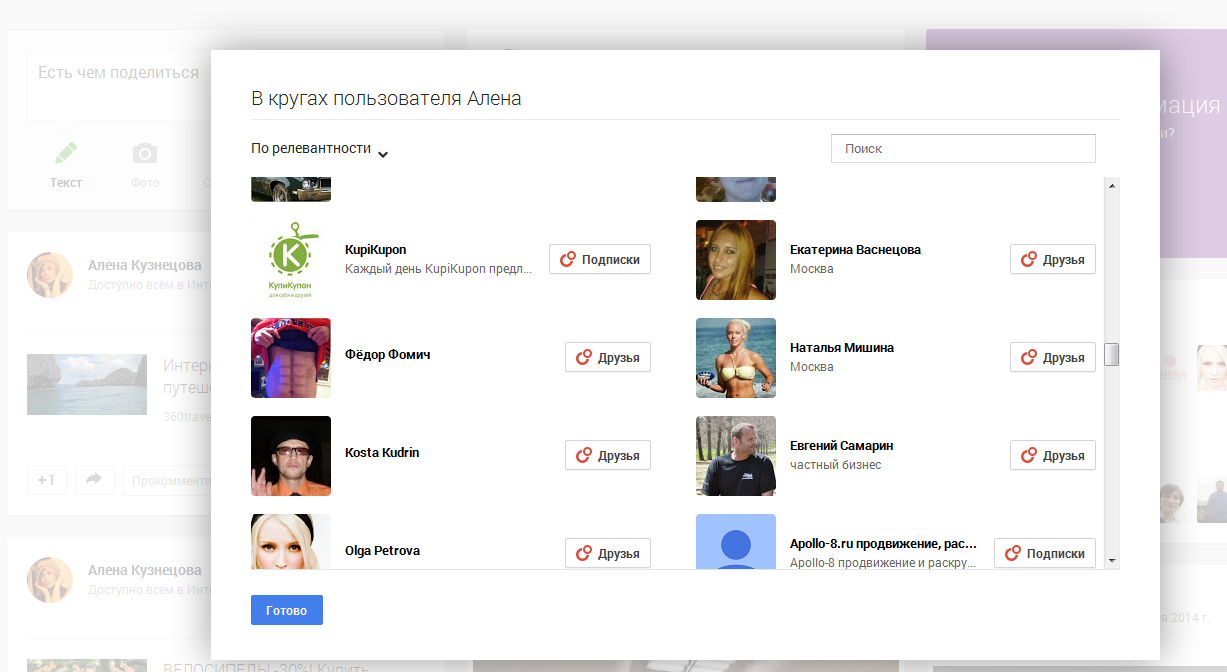
Task: Click the circles icon next to KupiKupon
Action: 568,260
